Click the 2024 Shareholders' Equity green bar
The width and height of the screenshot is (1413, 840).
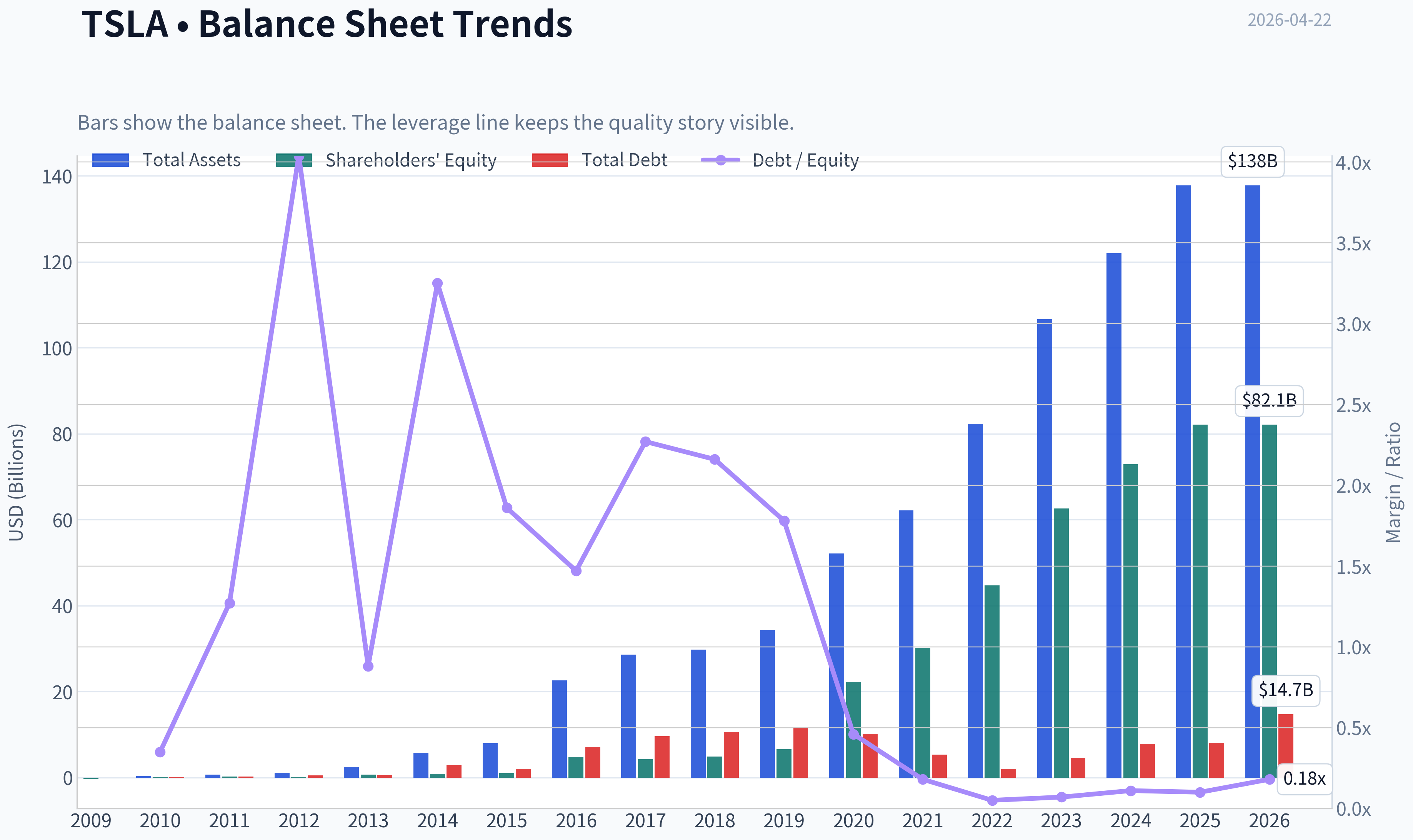[x=1131, y=621]
